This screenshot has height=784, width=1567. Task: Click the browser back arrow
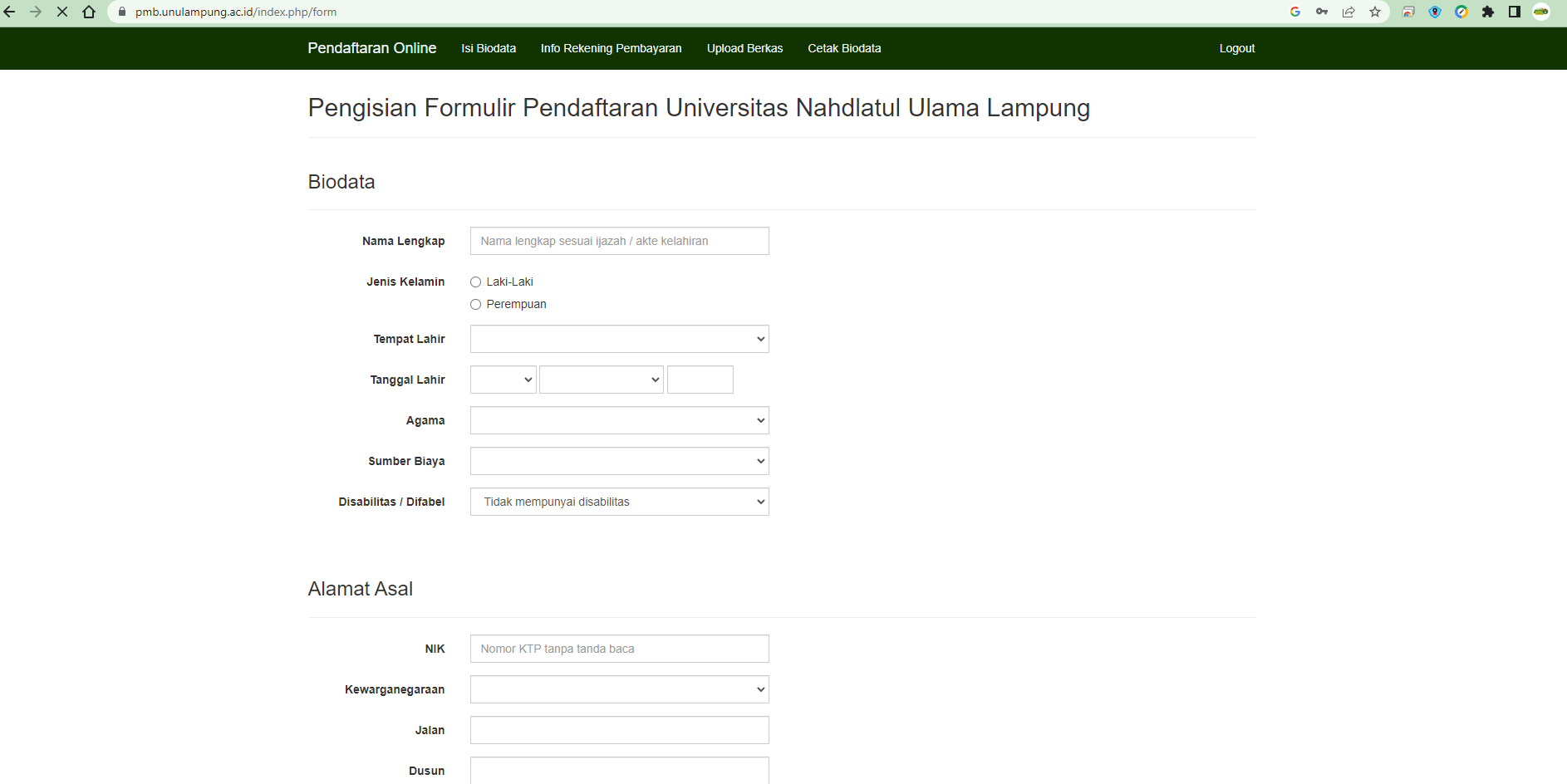10,12
